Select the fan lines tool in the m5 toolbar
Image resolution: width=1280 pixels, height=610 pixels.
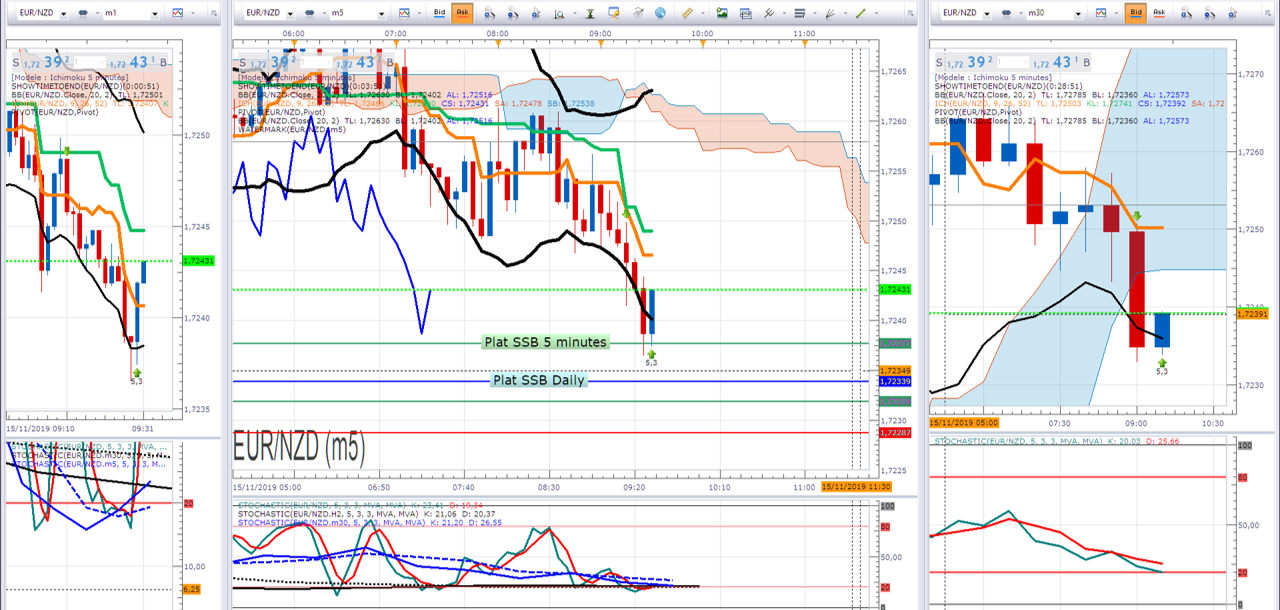point(830,13)
